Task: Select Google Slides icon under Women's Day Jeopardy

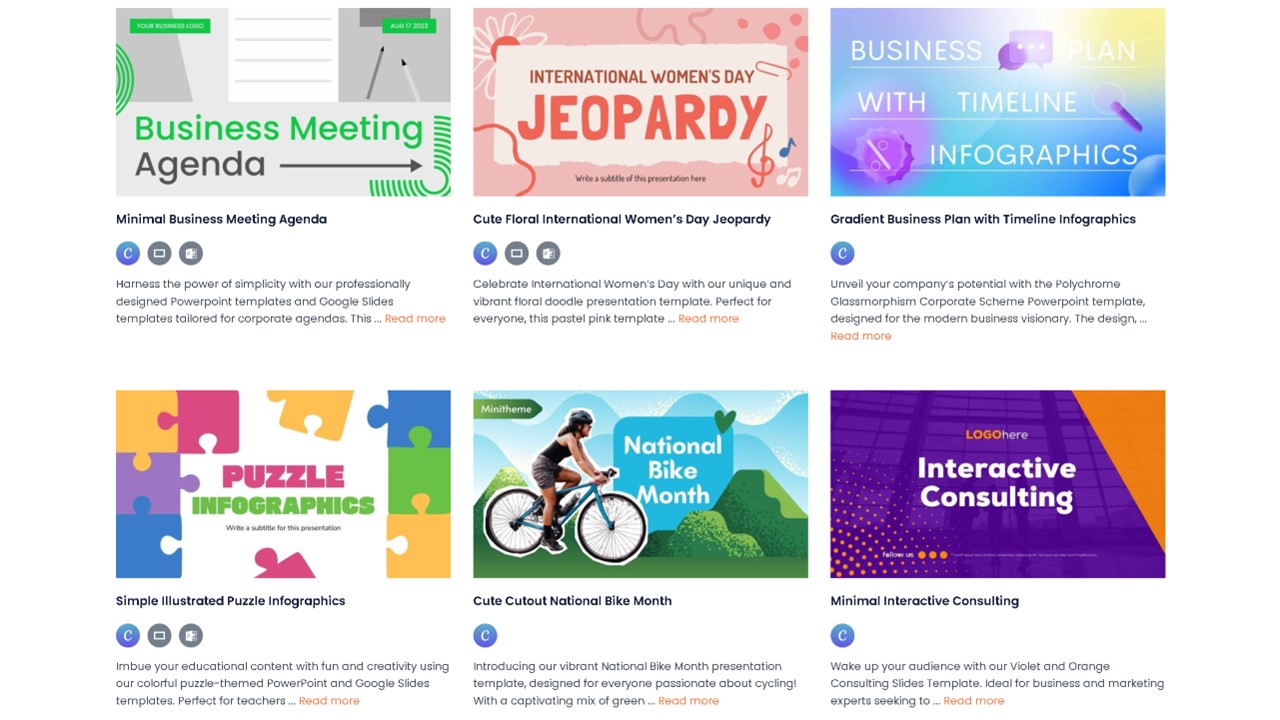Action: point(516,253)
